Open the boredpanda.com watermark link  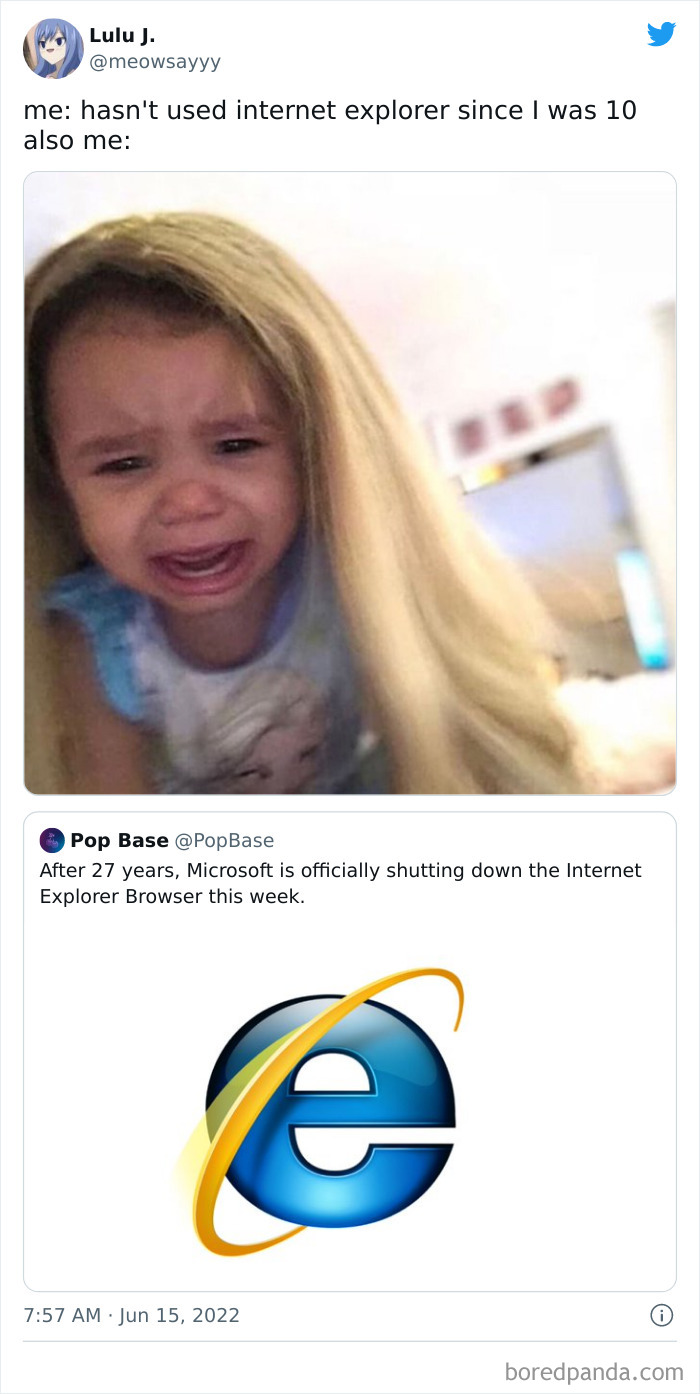[594, 1370]
